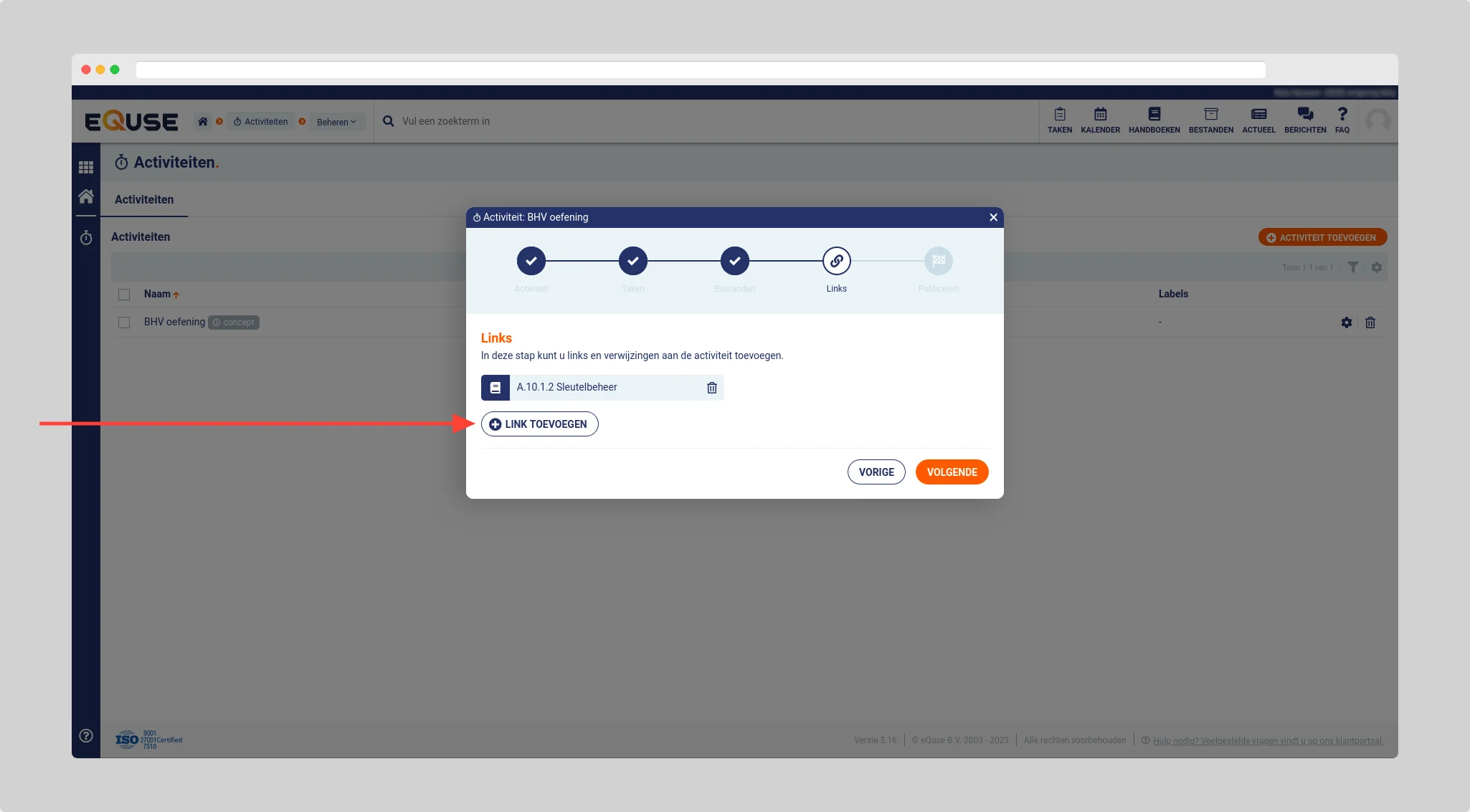1470x812 pixels.
Task: Go to the Bestanden wizard step
Action: point(734,261)
